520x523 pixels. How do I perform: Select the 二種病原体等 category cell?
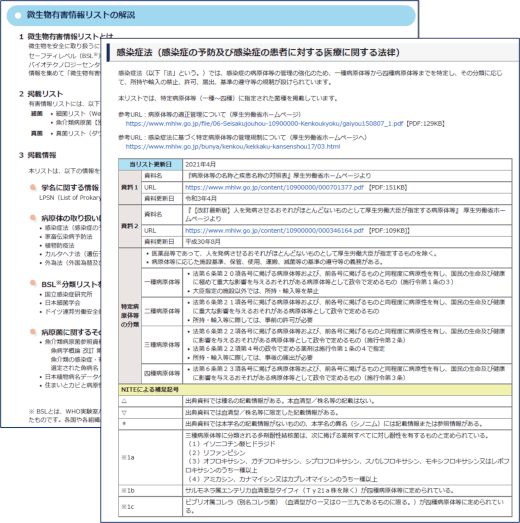(162, 311)
